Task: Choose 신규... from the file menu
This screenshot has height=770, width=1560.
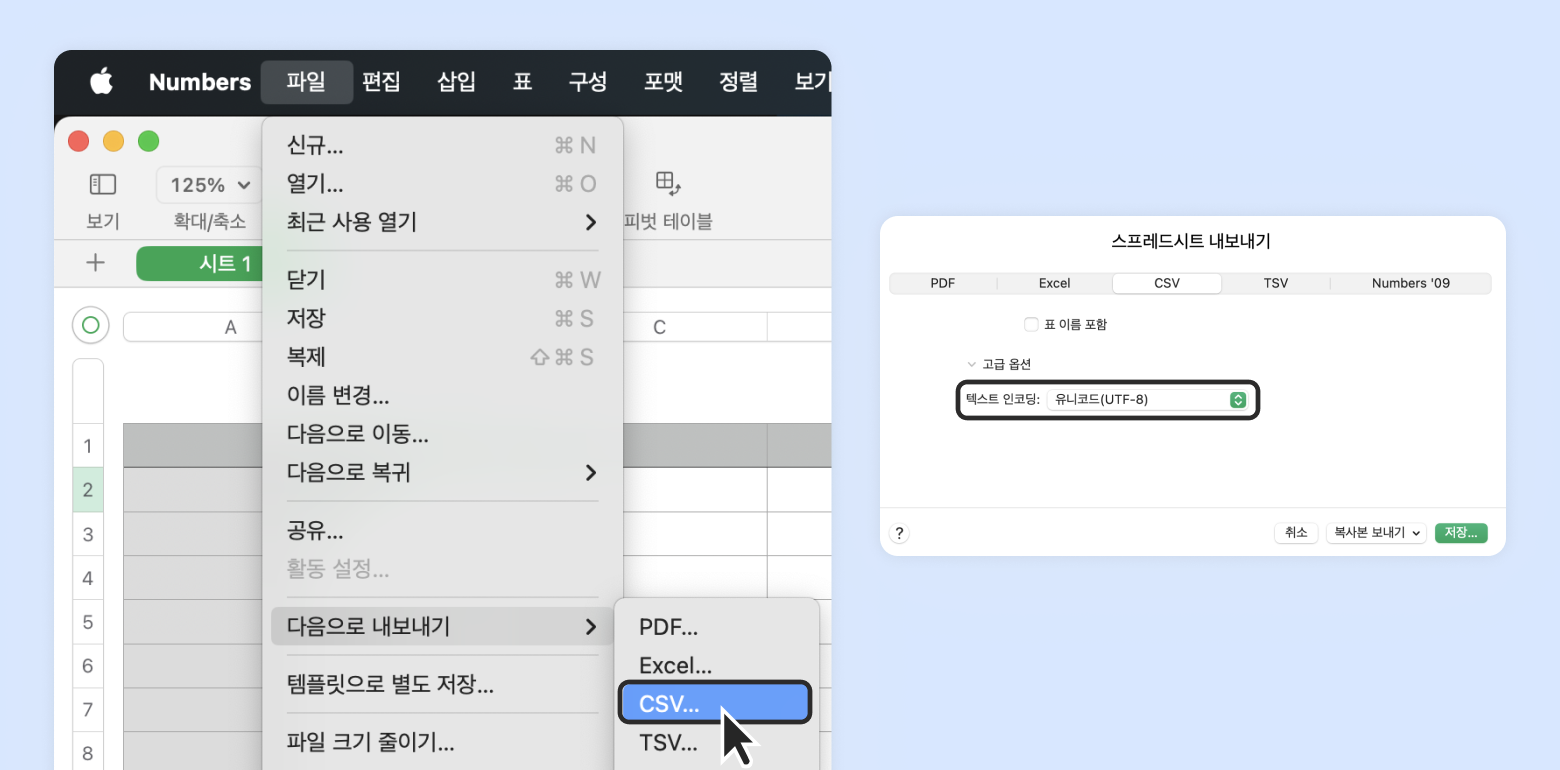Action: point(442,146)
